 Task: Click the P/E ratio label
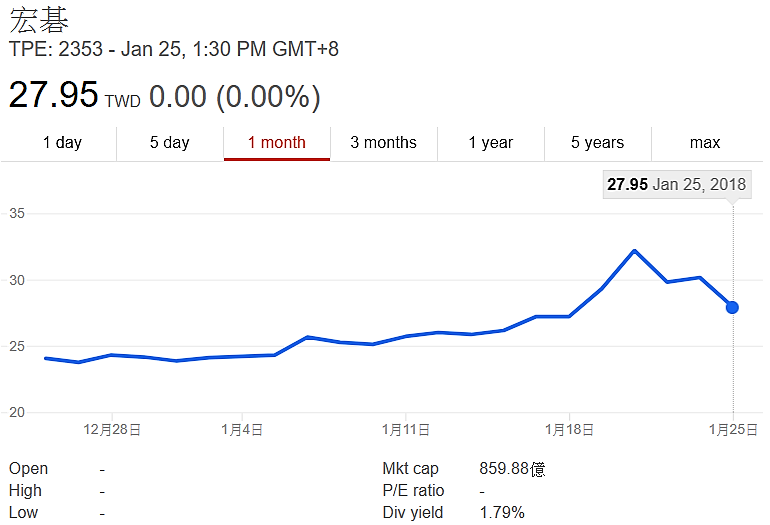pyautogui.click(x=413, y=491)
